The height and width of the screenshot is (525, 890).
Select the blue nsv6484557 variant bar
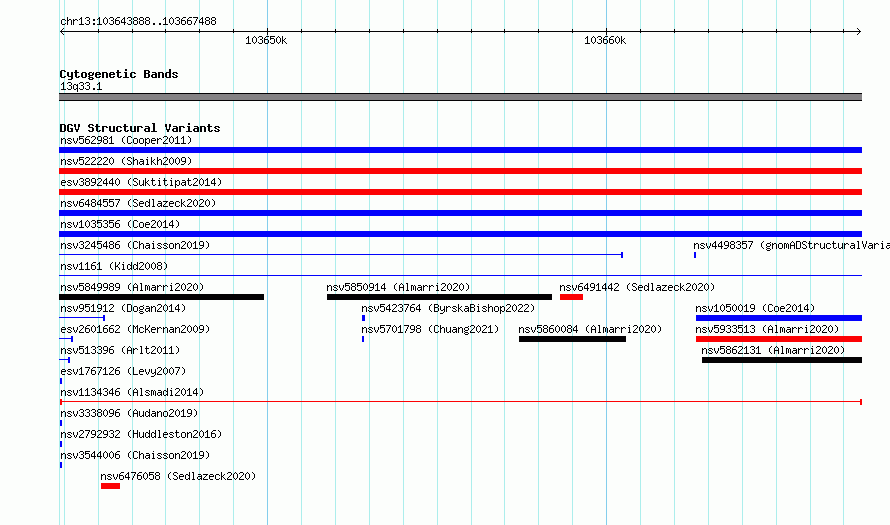coord(460,213)
